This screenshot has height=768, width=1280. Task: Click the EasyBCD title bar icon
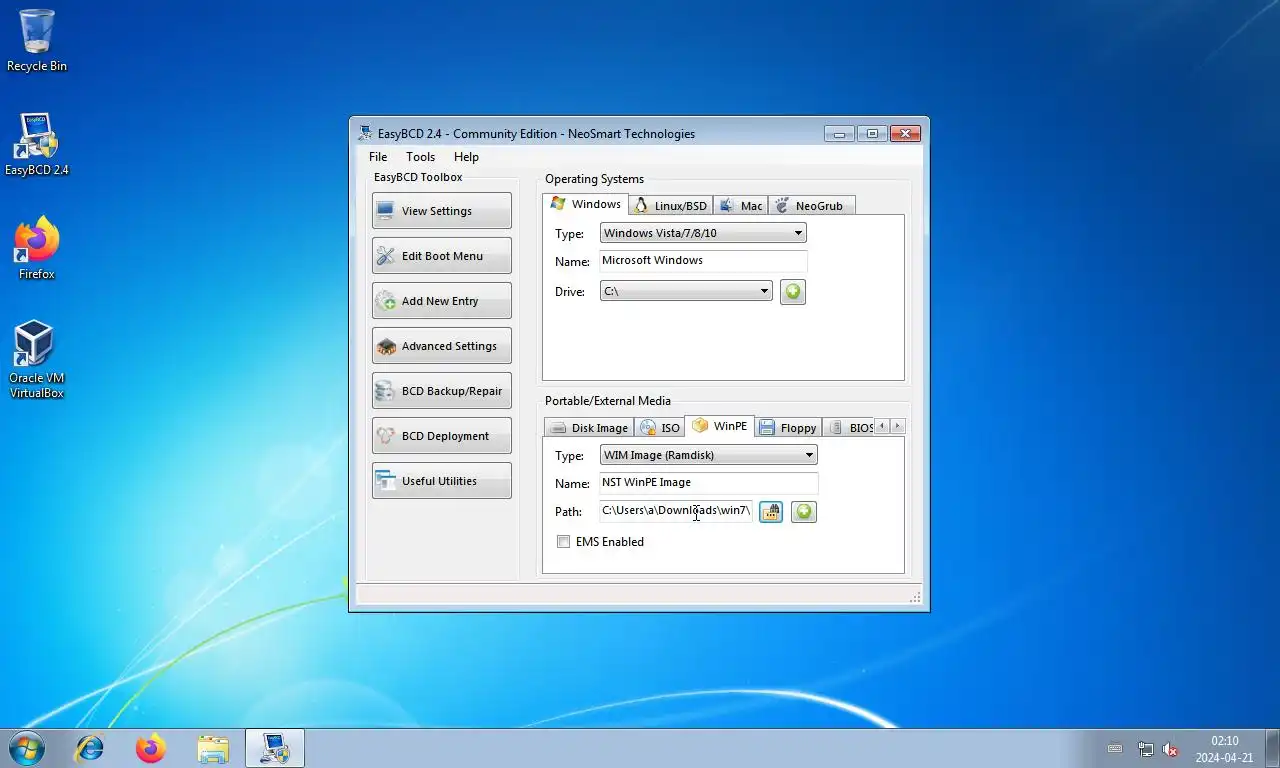point(365,133)
